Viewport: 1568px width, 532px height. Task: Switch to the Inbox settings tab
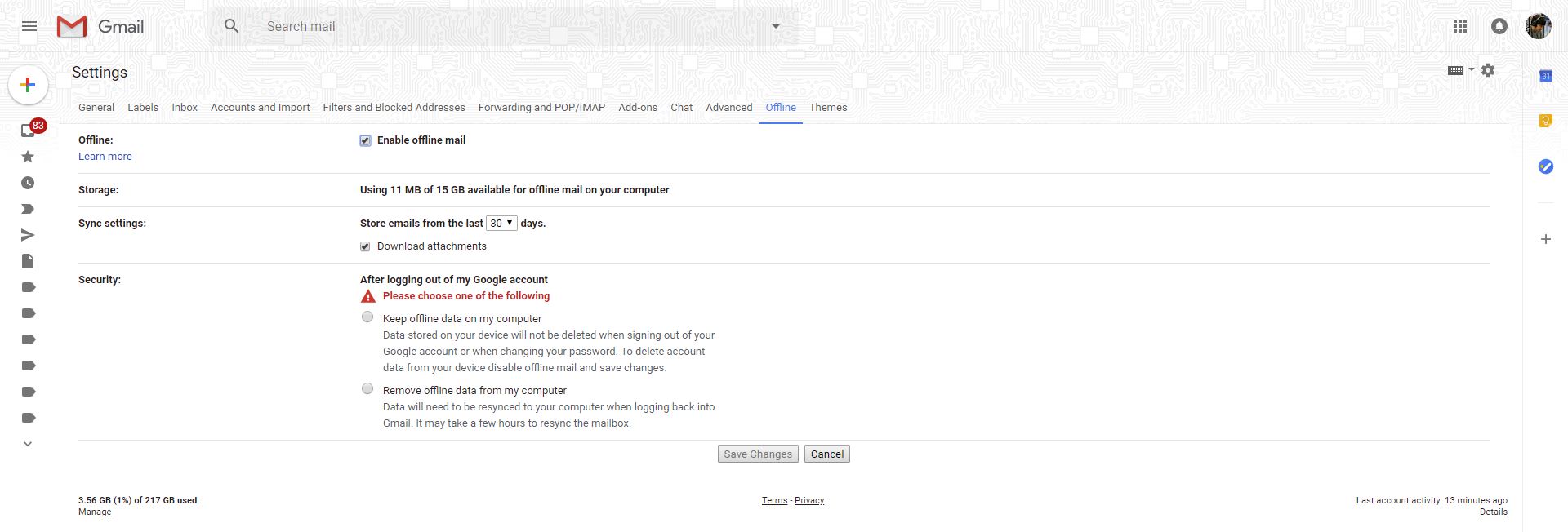pyautogui.click(x=185, y=107)
